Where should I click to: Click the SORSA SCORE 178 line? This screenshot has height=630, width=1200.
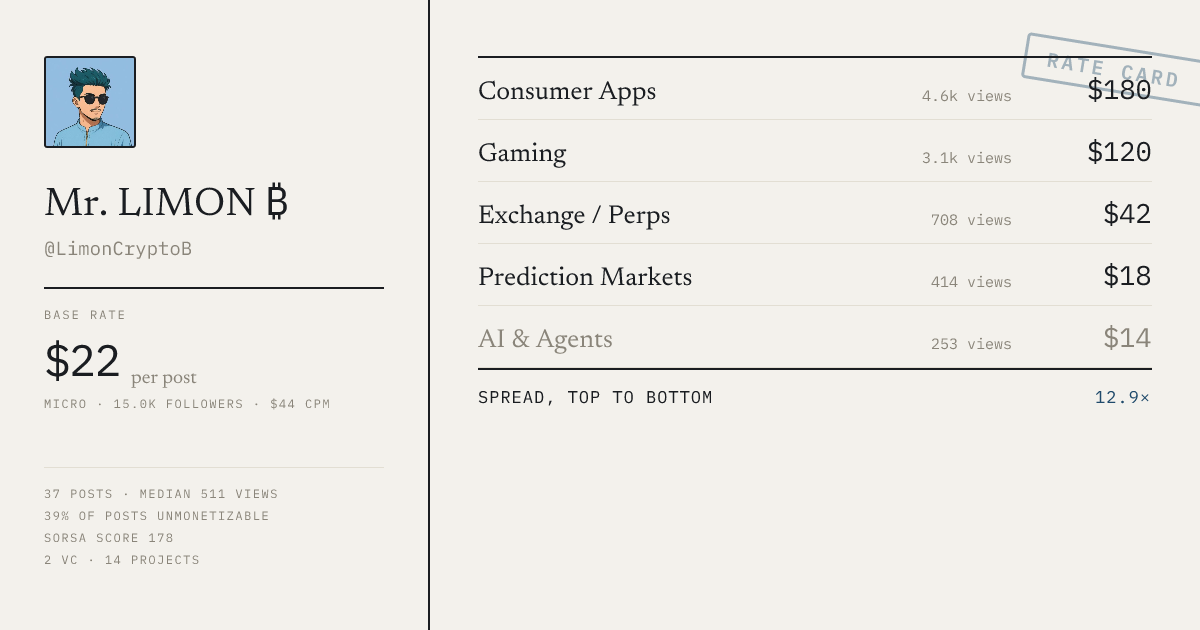pyautogui.click(x=109, y=538)
